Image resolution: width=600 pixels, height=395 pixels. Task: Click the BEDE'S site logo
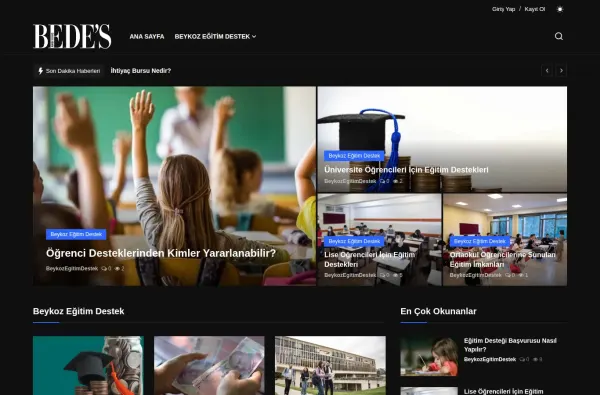72,36
